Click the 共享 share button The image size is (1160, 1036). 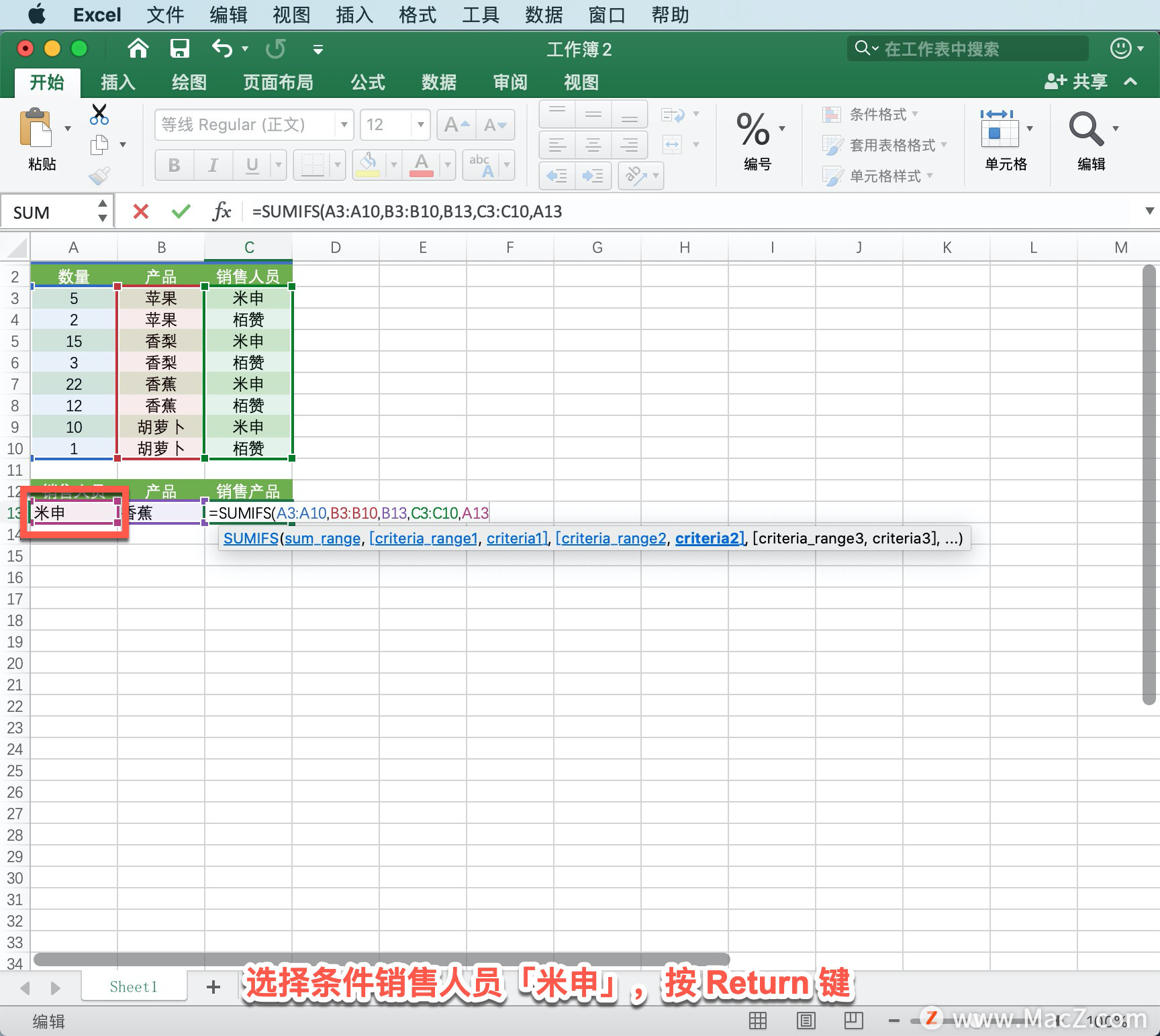coord(1076,82)
